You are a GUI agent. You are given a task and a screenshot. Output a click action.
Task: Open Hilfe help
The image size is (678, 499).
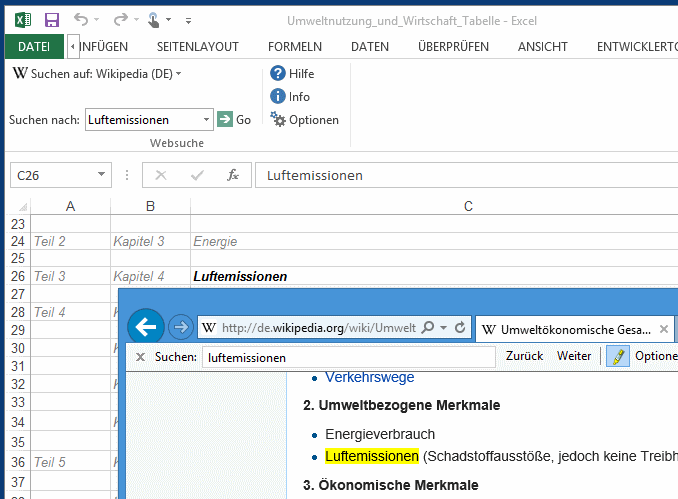pos(292,74)
